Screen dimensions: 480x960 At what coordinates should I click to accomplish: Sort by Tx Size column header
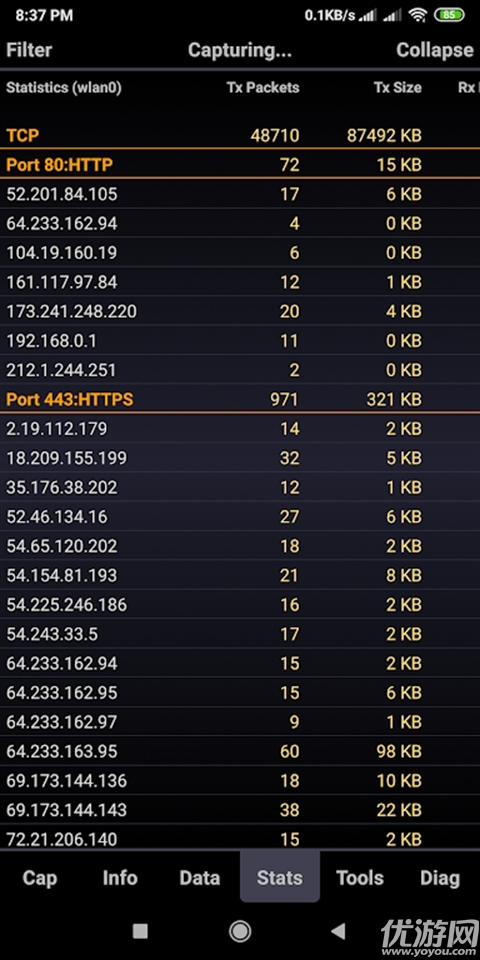click(398, 88)
